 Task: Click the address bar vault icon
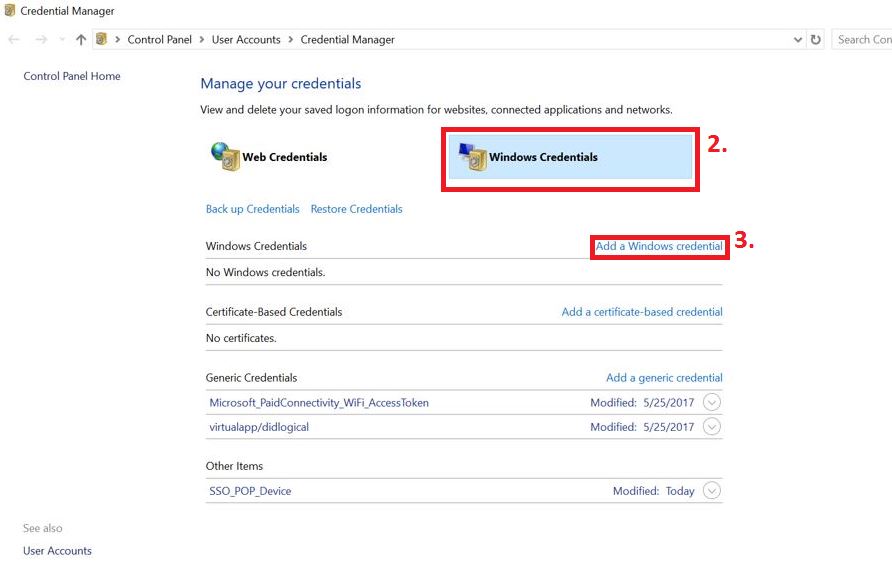101,39
